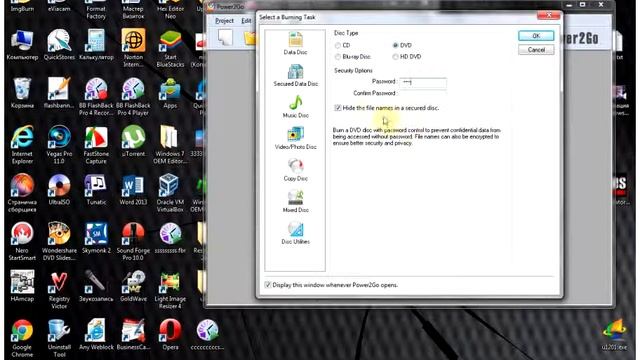Select the DVD disc type

395,45
